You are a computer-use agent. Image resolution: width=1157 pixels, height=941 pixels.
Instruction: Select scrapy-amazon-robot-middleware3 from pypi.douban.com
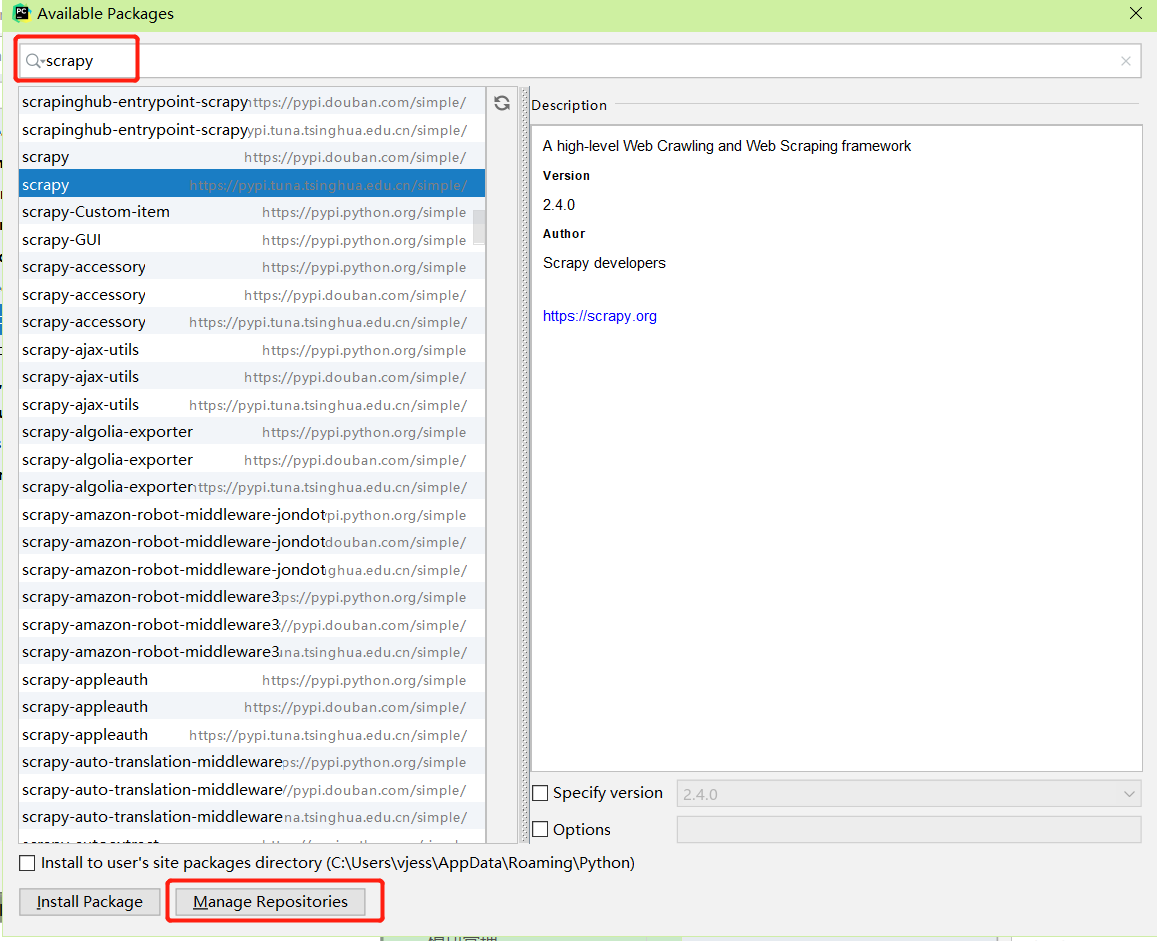[252, 624]
